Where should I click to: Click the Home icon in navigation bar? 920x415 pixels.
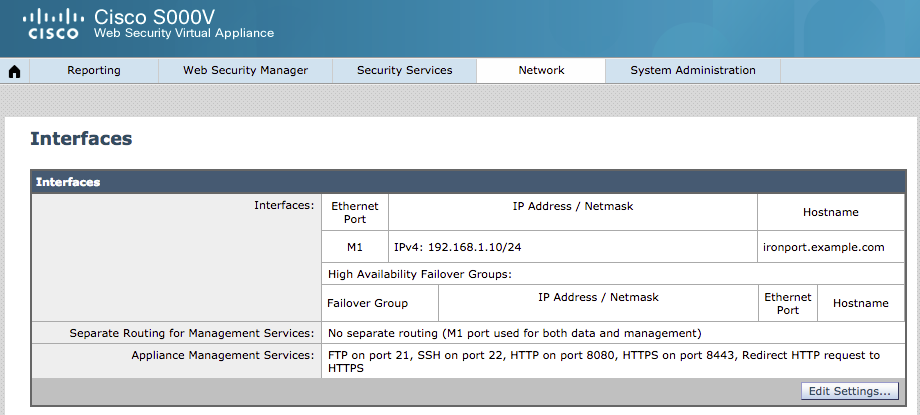pyautogui.click(x=14, y=71)
